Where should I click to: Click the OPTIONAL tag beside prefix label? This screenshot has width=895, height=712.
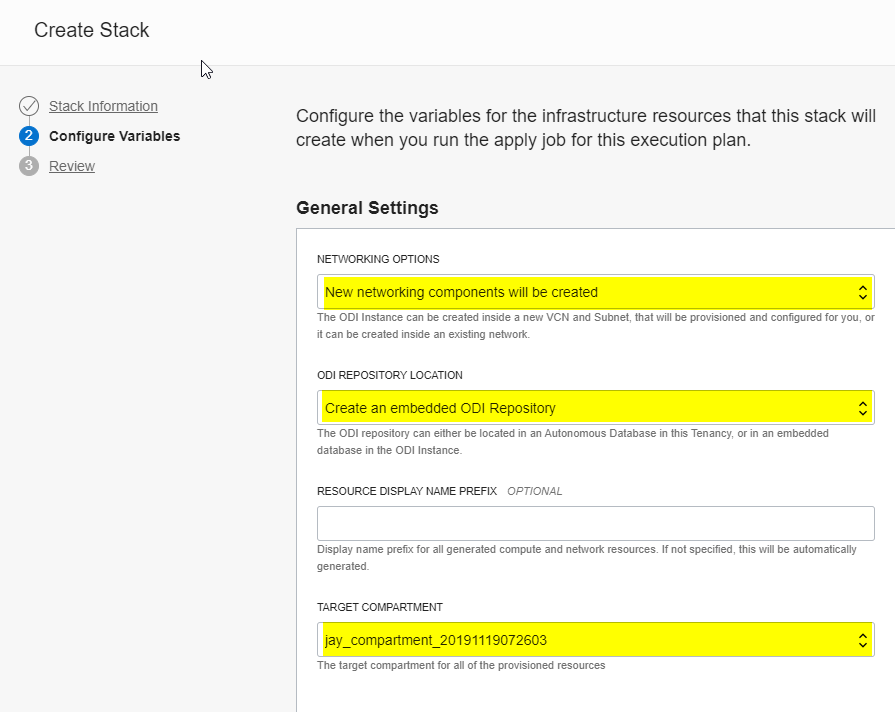click(x=535, y=491)
